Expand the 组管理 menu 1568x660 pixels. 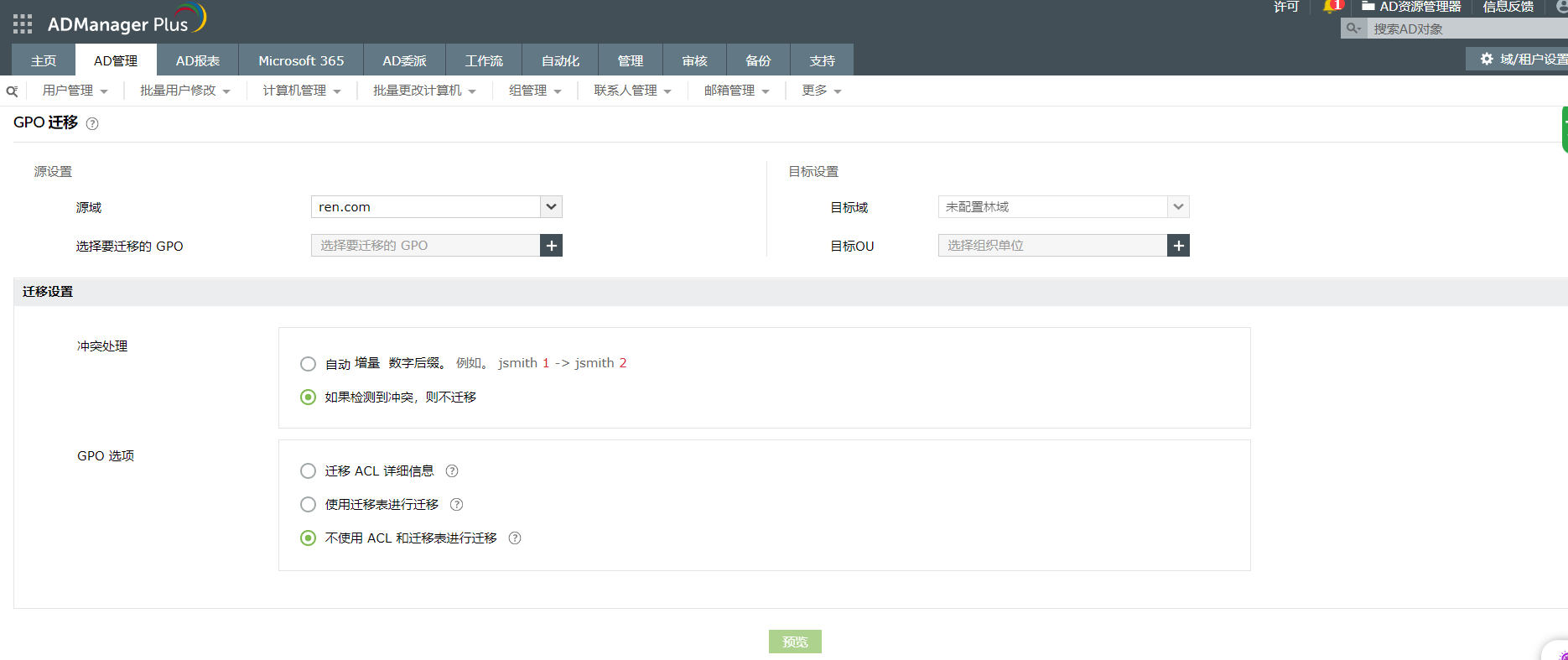tap(535, 91)
